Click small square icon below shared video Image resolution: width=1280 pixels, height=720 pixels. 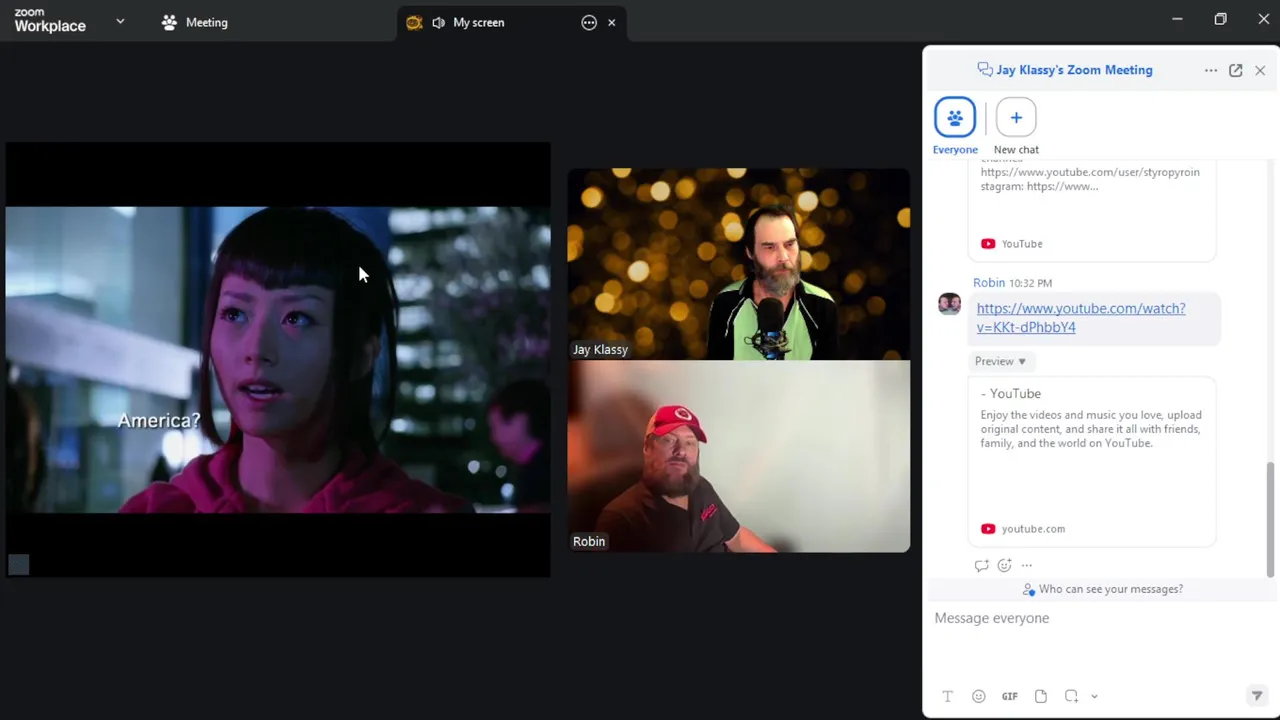[18, 565]
